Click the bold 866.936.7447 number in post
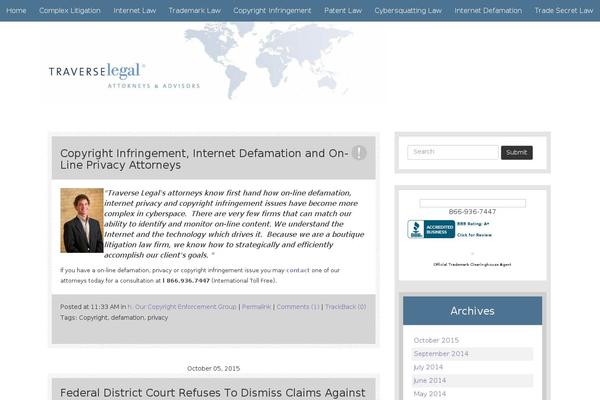This screenshot has width=600, height=400. pyautogui.click(x=186, y=281)
